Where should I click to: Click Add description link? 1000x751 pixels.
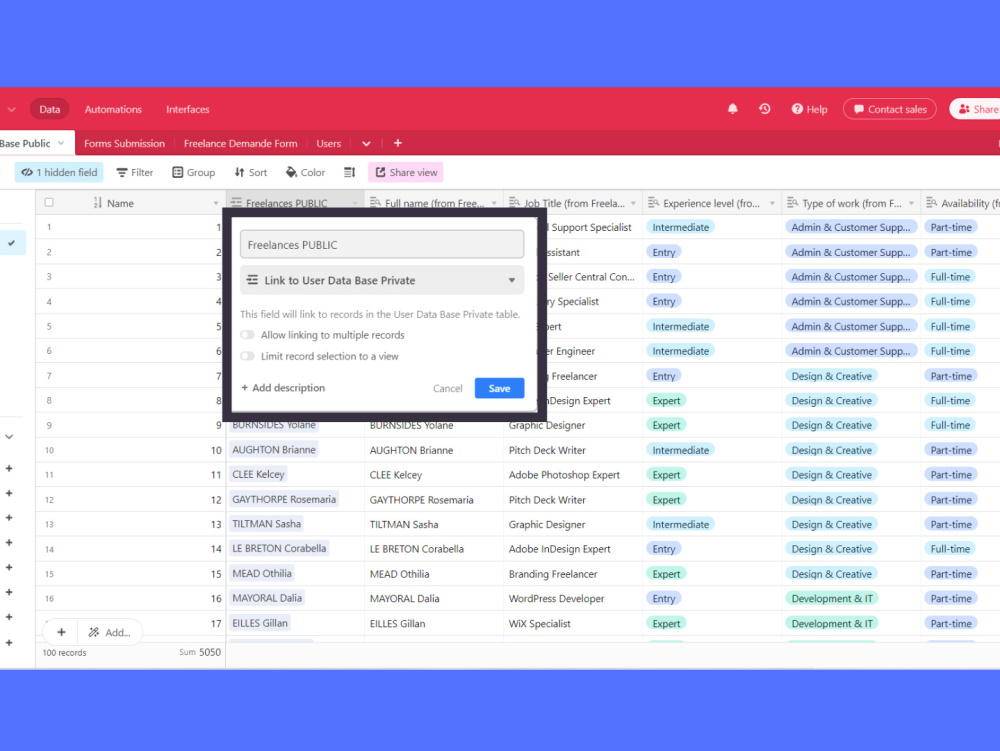click(x=283, y=388)
